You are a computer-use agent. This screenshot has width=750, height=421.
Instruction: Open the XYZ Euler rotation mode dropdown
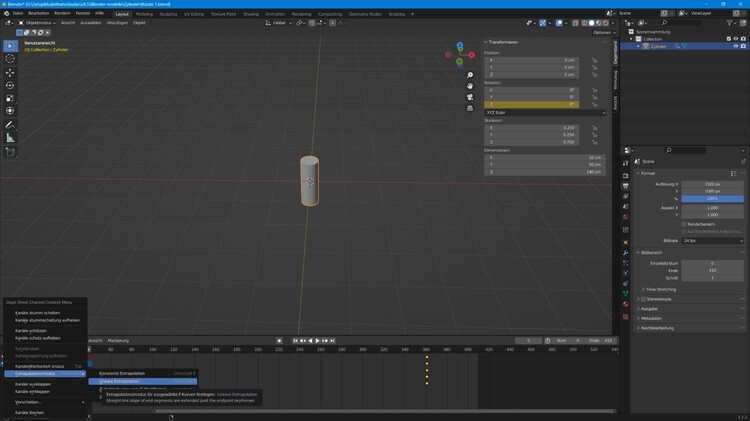coord(544,113)
